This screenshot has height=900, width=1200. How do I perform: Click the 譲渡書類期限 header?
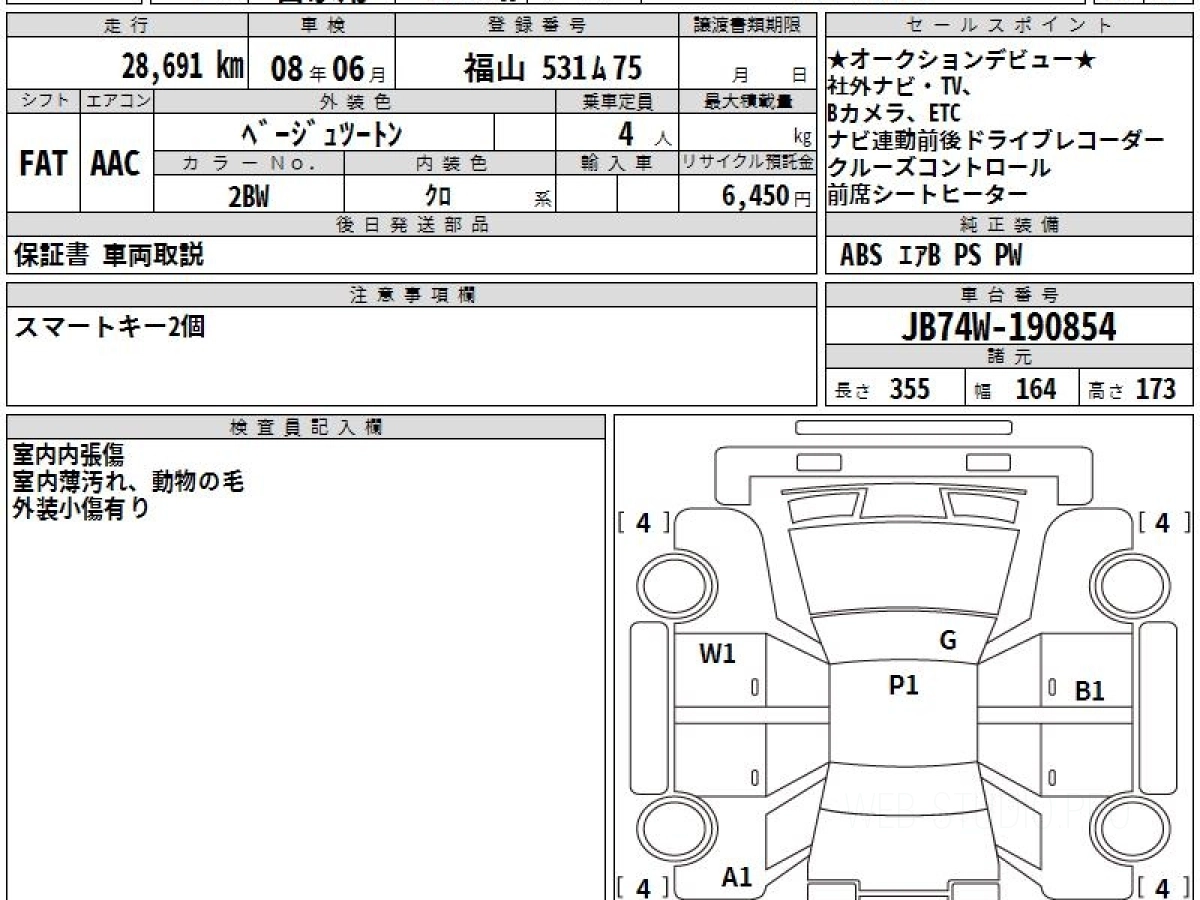747,26
